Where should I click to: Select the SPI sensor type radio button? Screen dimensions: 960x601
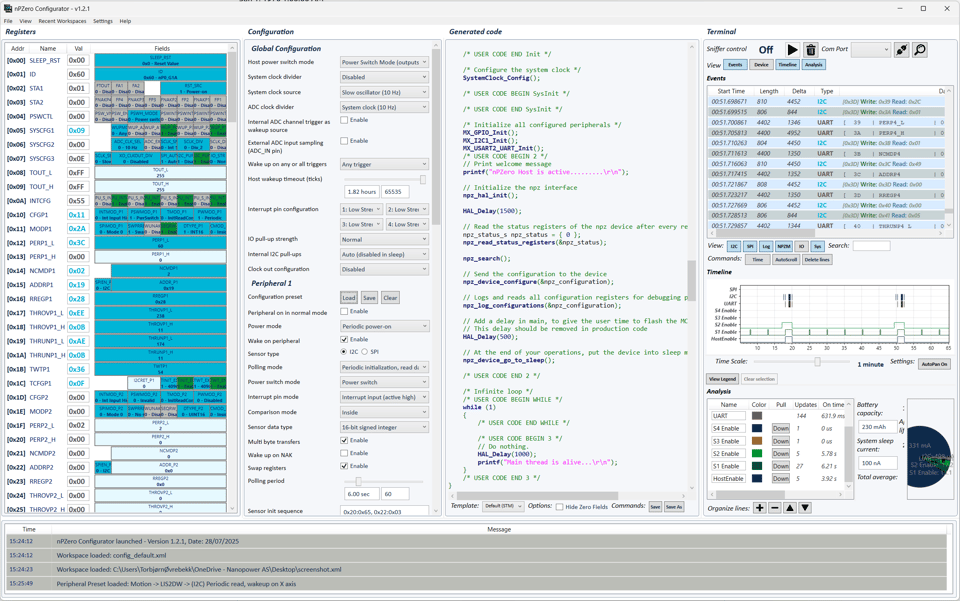pos(364,352)
